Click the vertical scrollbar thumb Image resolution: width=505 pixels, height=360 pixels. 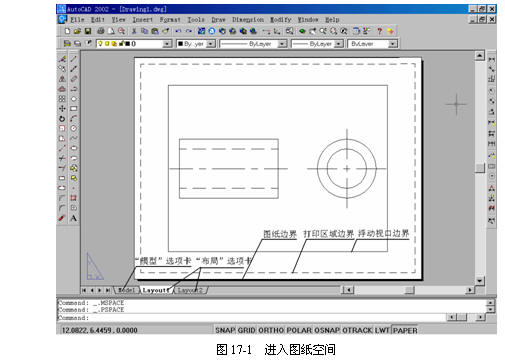pyautogui.click(x=479, y=167)
